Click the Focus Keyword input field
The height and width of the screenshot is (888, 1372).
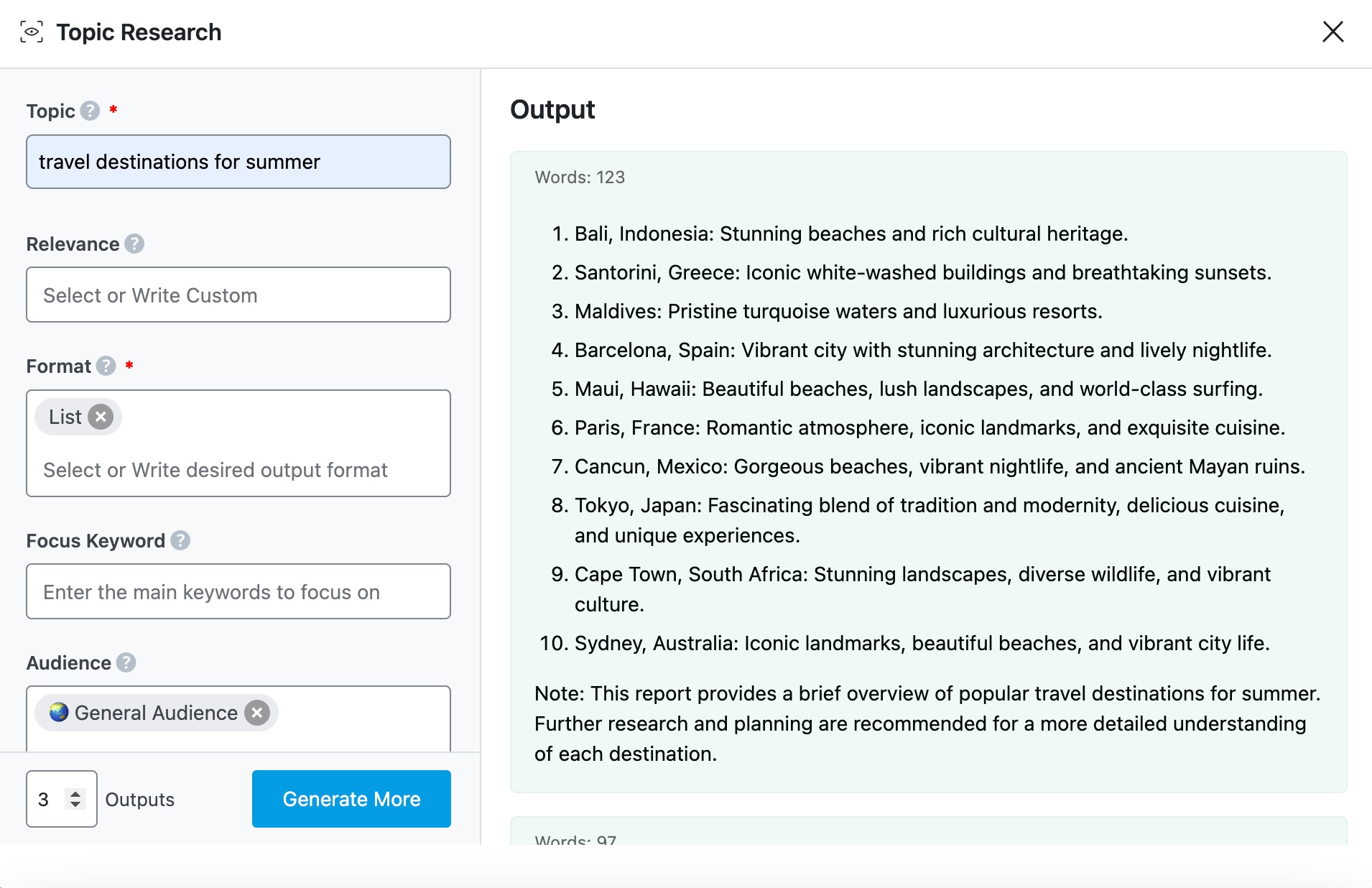(x=238, y=591)
